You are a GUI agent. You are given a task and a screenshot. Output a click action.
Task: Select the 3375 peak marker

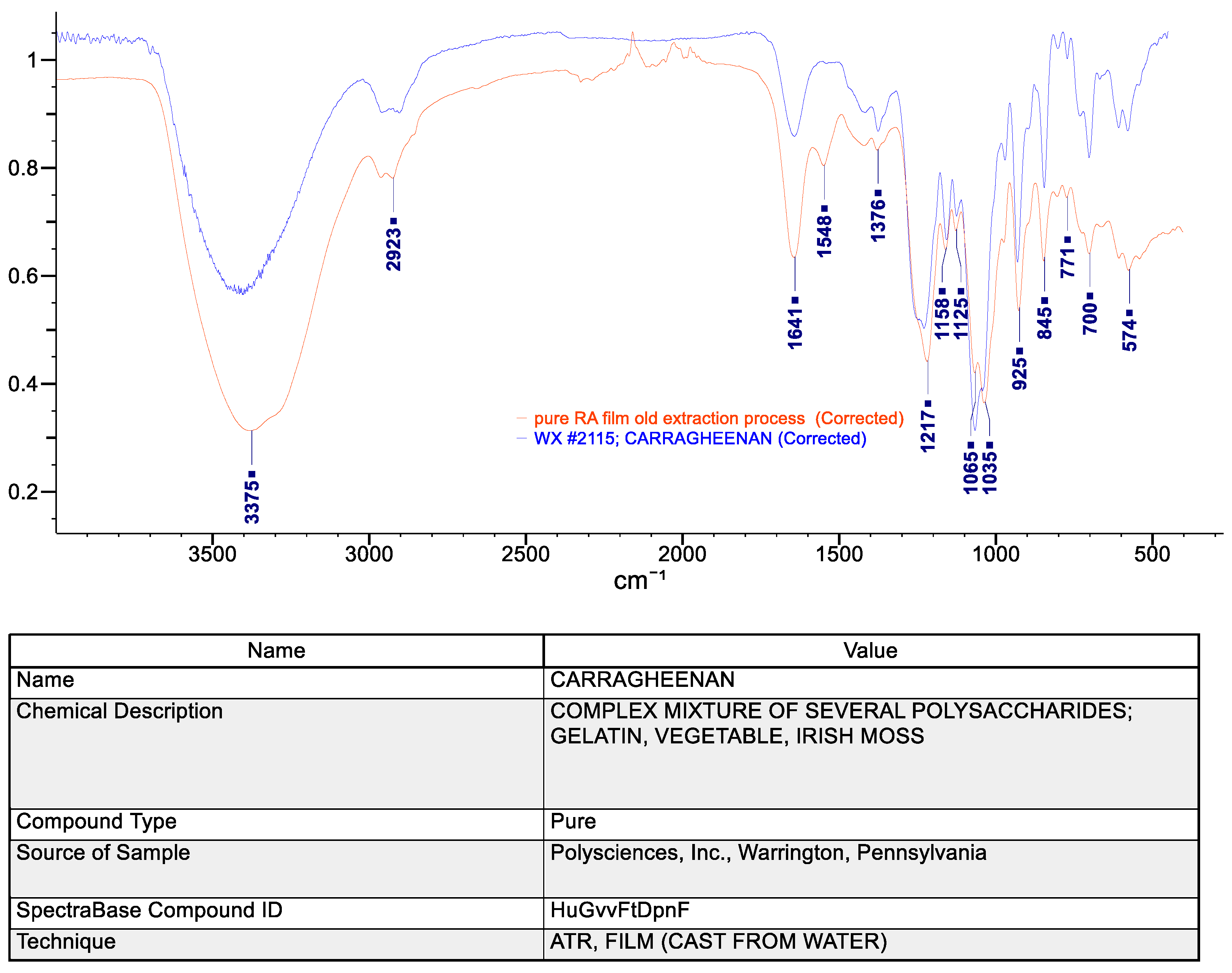pyautogui.click(x=252, y=474)
